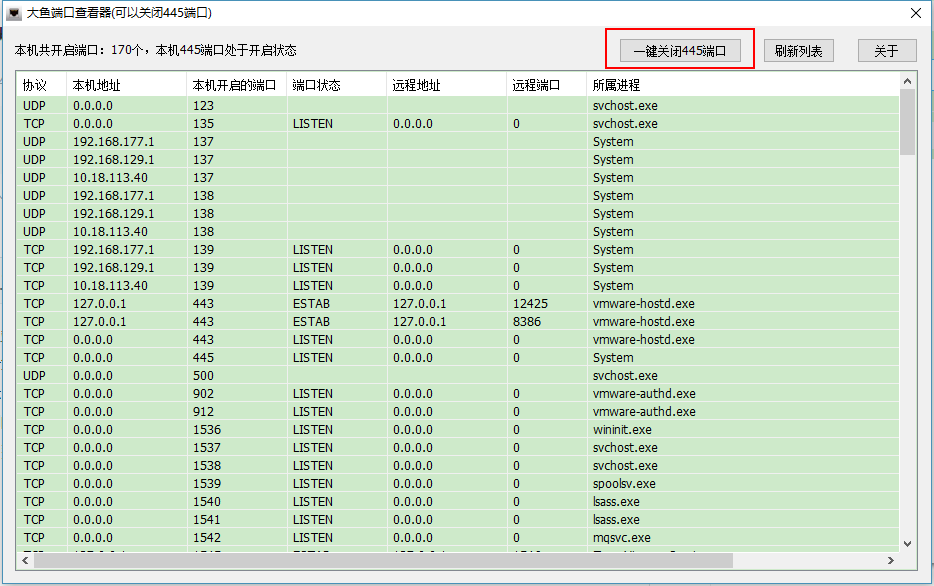Viewport: 934px width, 586px height.
Task: Click the 远程端口 column header
Action: (x=536, y=85)
